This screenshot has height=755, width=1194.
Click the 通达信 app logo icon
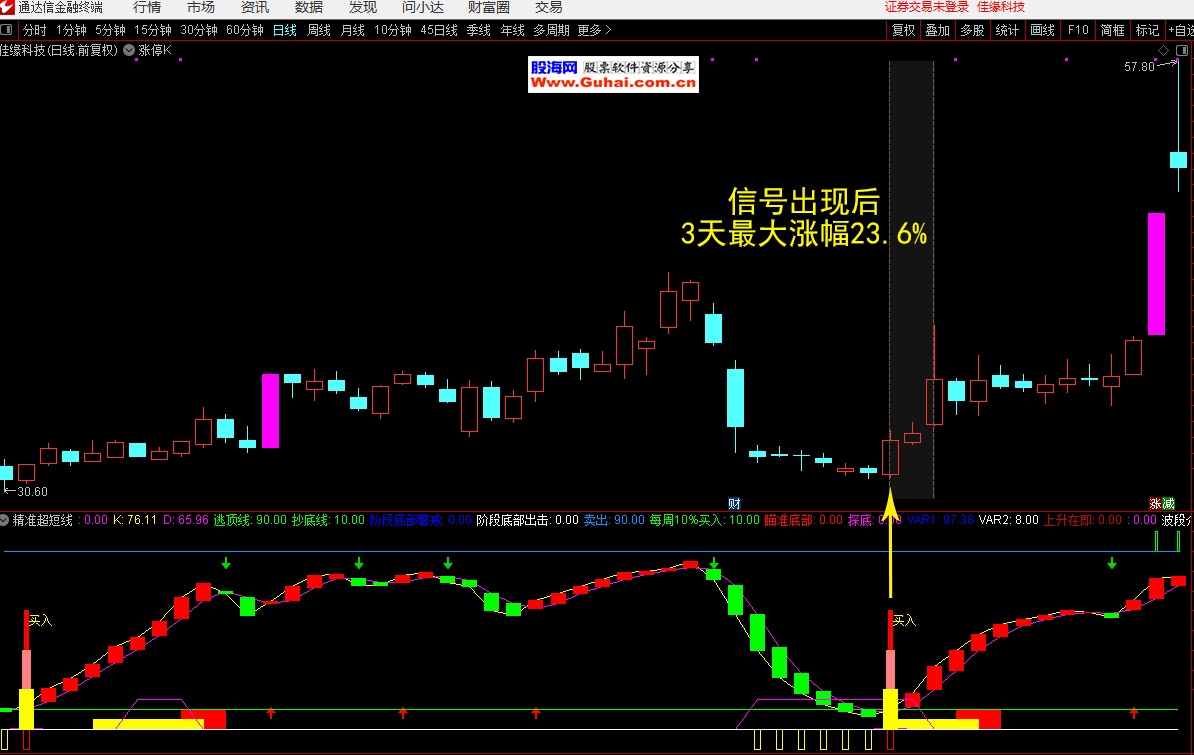pyautogui.click(x=8, y=8)
